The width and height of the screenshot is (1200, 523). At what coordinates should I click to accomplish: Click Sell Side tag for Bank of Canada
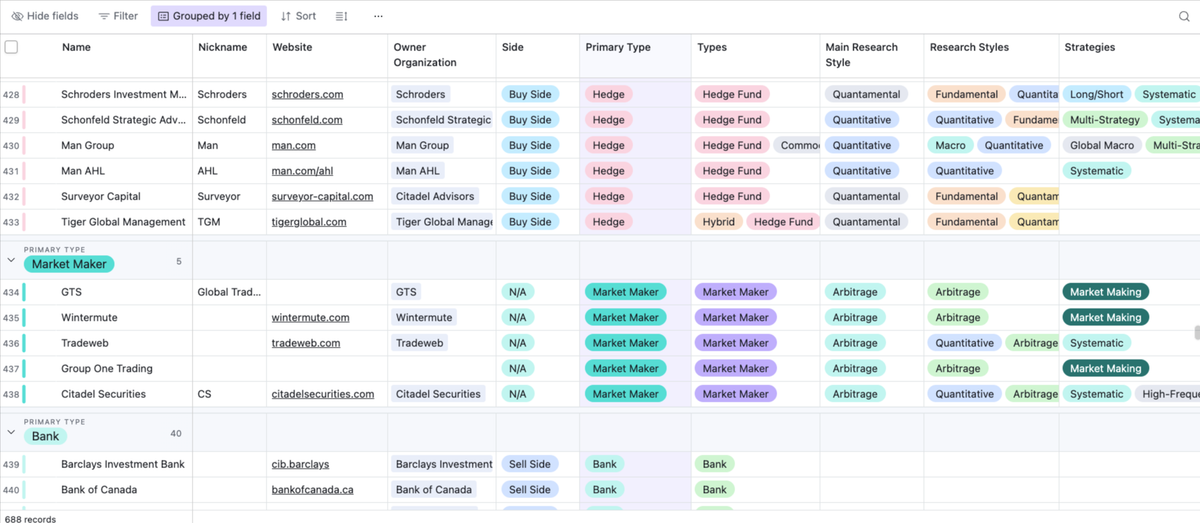click(530, 490)
